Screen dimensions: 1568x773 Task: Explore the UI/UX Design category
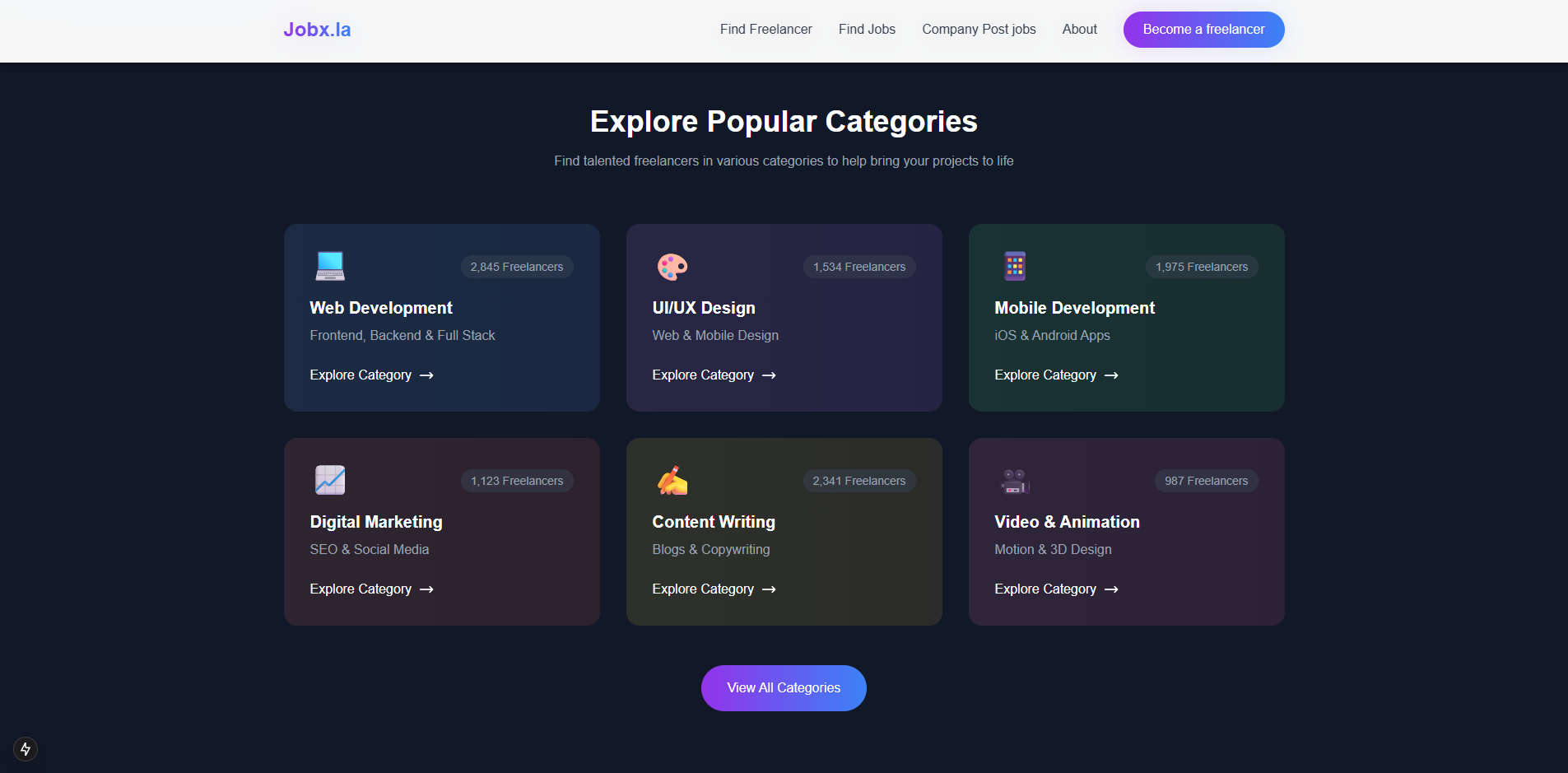click(704, 375)
